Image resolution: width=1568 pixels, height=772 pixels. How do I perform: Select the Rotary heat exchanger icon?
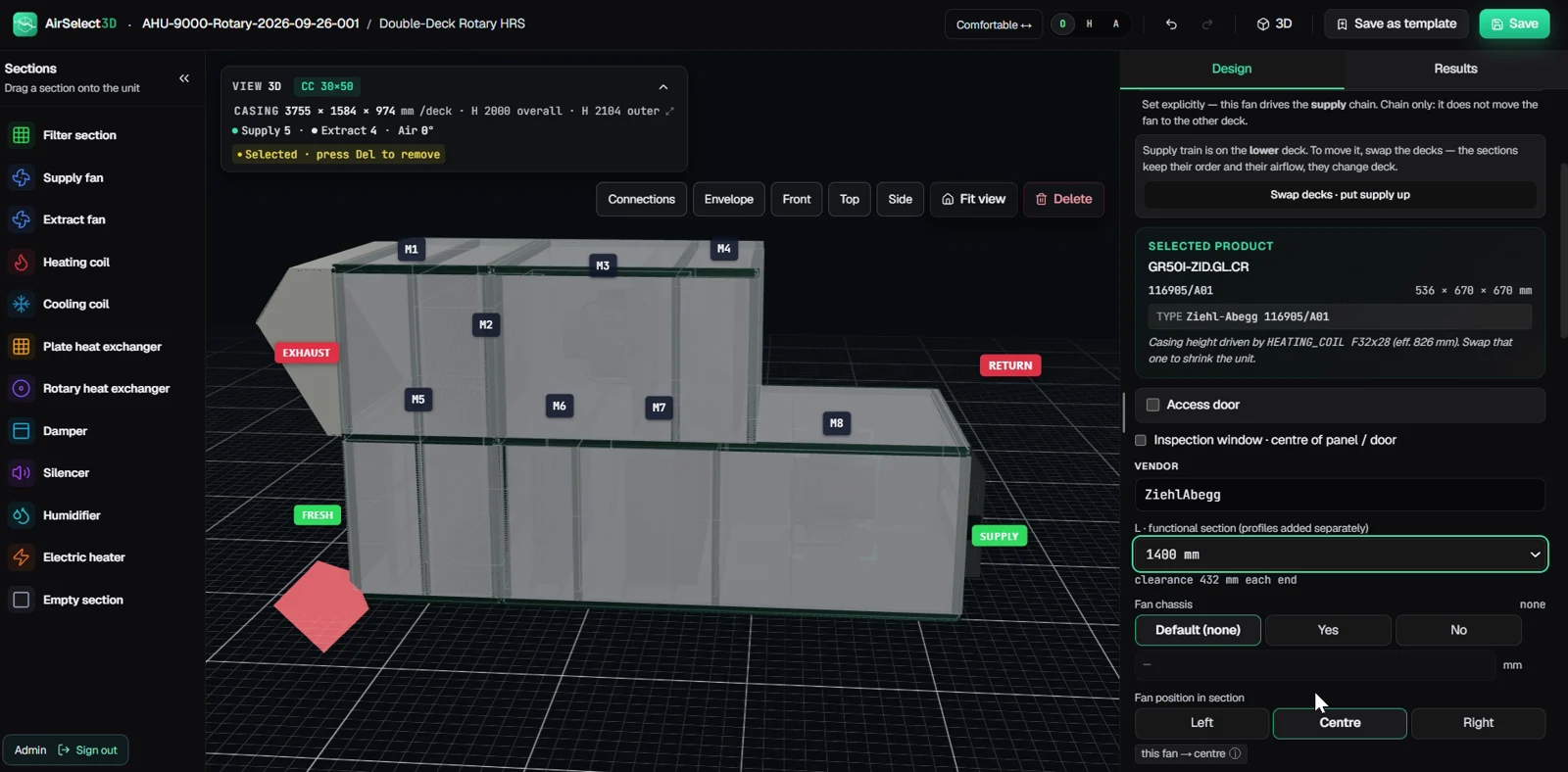pos(22,389)
